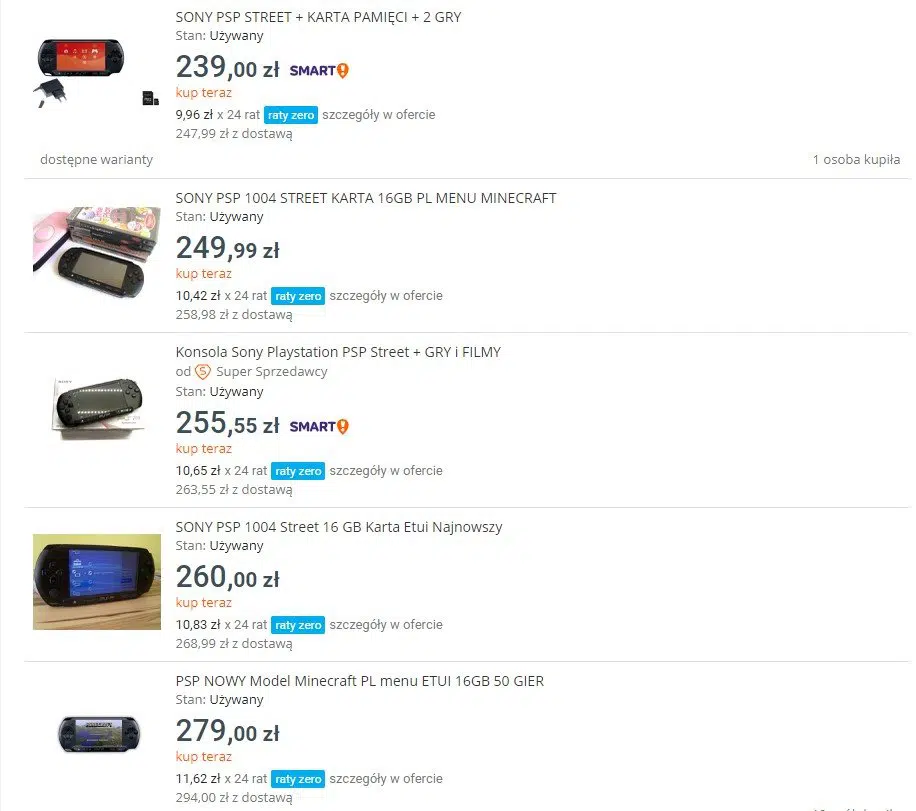Click the 'raty zero' badge on the 260,00 zł offer
The image size is (916, 811).
click(298, 625)
